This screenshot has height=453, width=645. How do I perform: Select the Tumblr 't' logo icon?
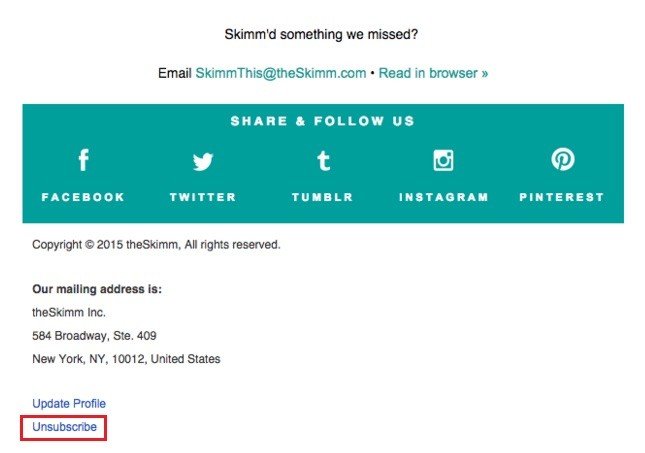tap(323, 160)
